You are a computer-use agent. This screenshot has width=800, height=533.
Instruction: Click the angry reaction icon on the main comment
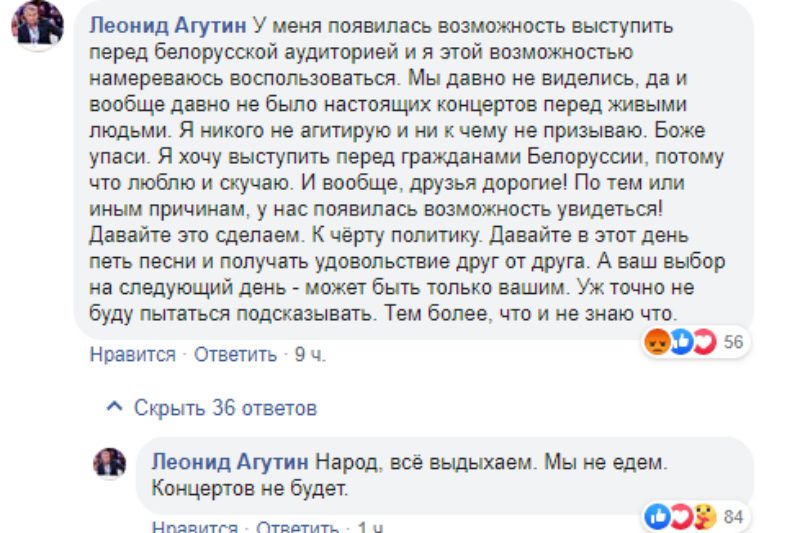(x=658, y=342)
